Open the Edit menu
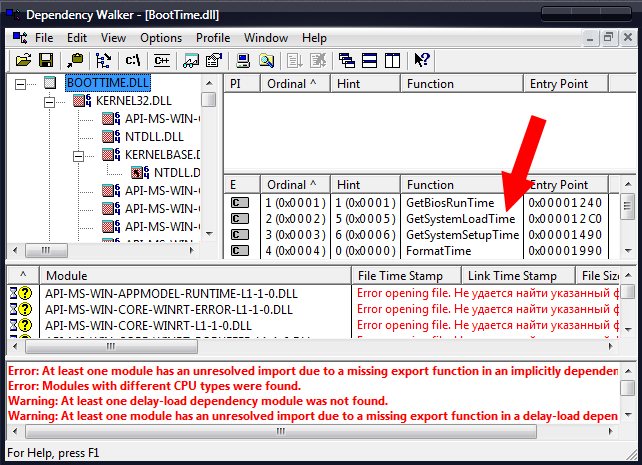 click(x=77, y=38)
